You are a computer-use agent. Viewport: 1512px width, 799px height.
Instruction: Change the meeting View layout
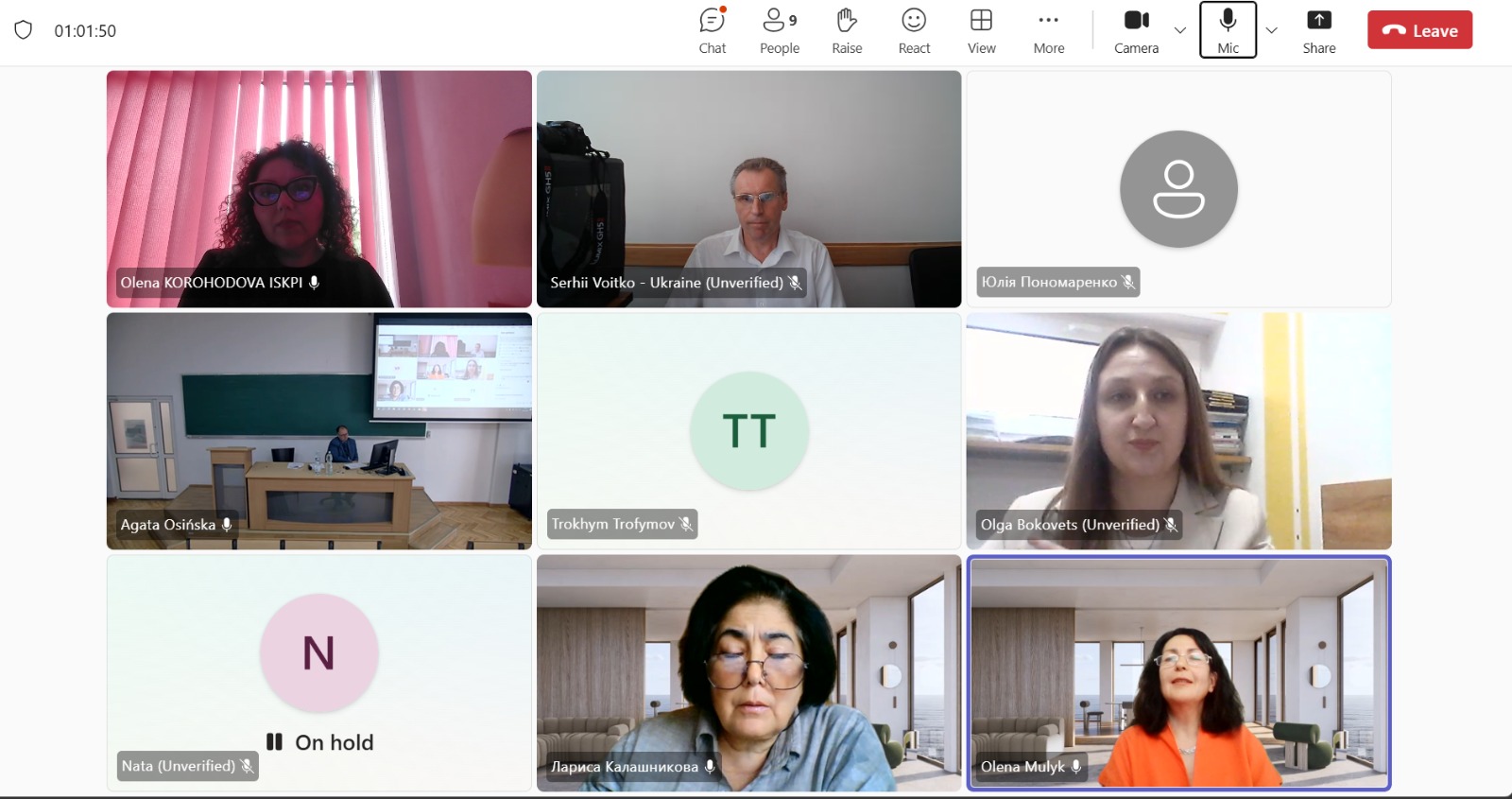click(x=981, y=31)
